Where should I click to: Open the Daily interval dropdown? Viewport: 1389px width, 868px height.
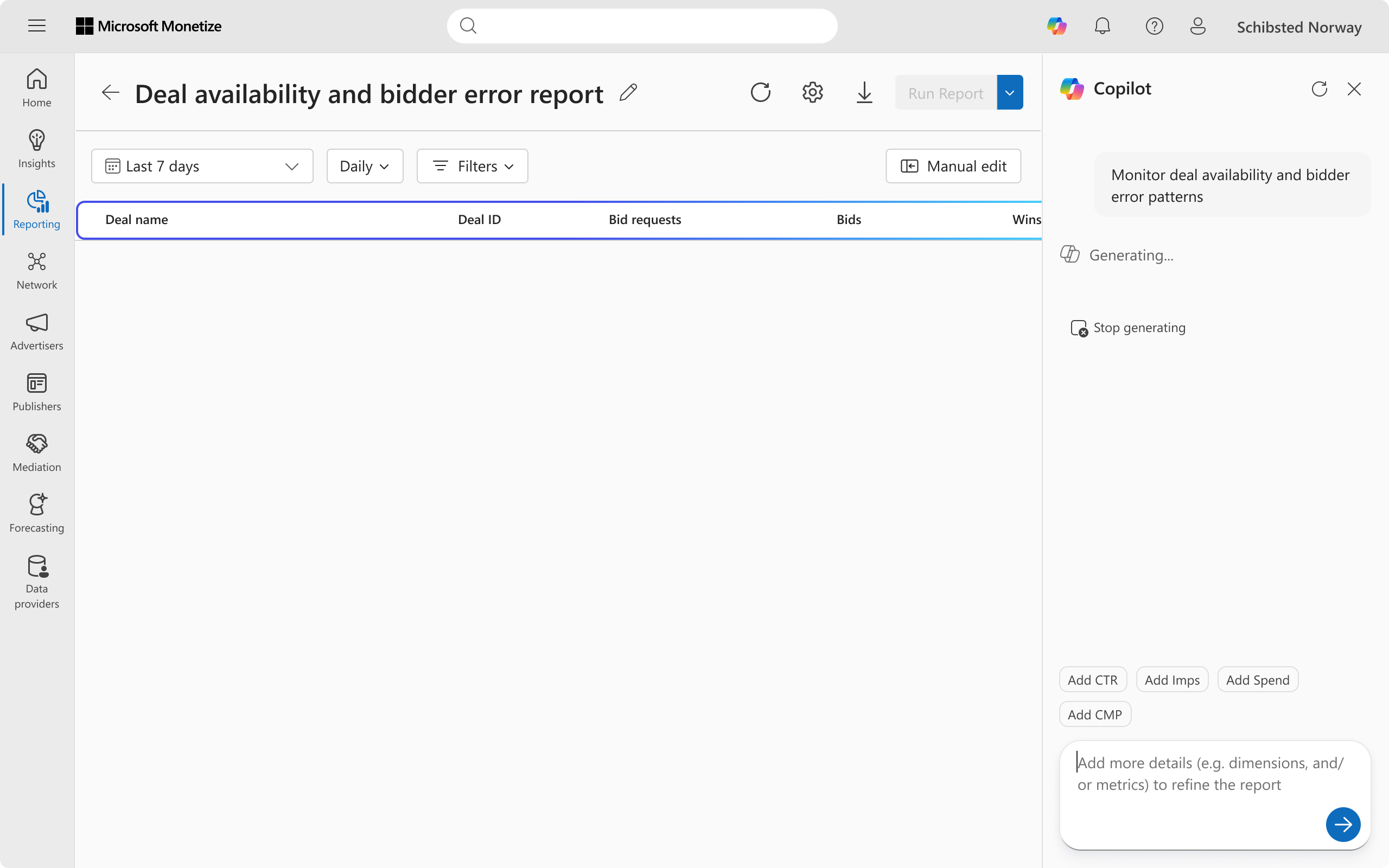365,167
